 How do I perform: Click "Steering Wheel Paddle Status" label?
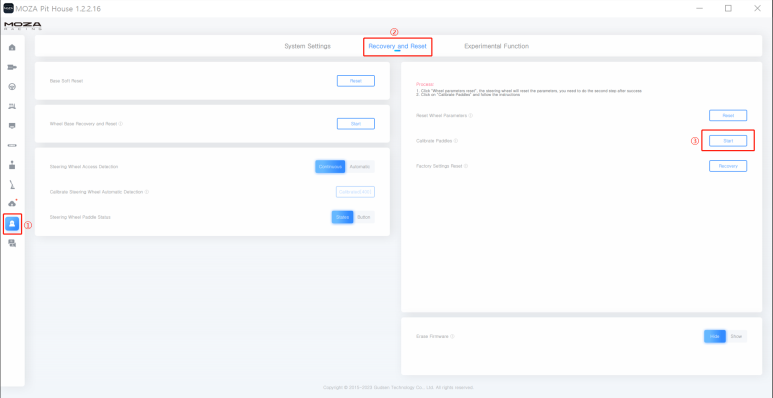tap(80, 217)
